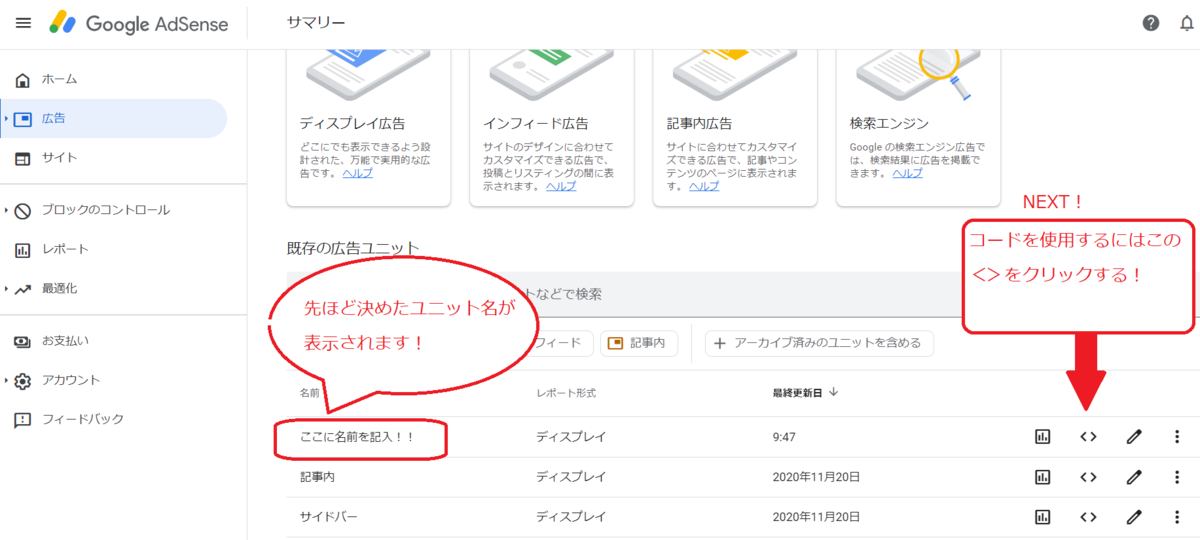Expand the アカウント section arrow

(6, 380)
